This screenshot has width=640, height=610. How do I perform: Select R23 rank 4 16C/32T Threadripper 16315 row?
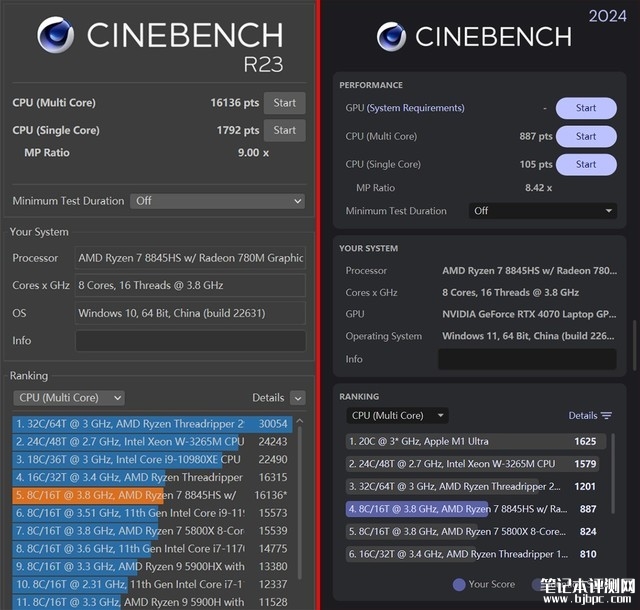[x=152, y=477]
